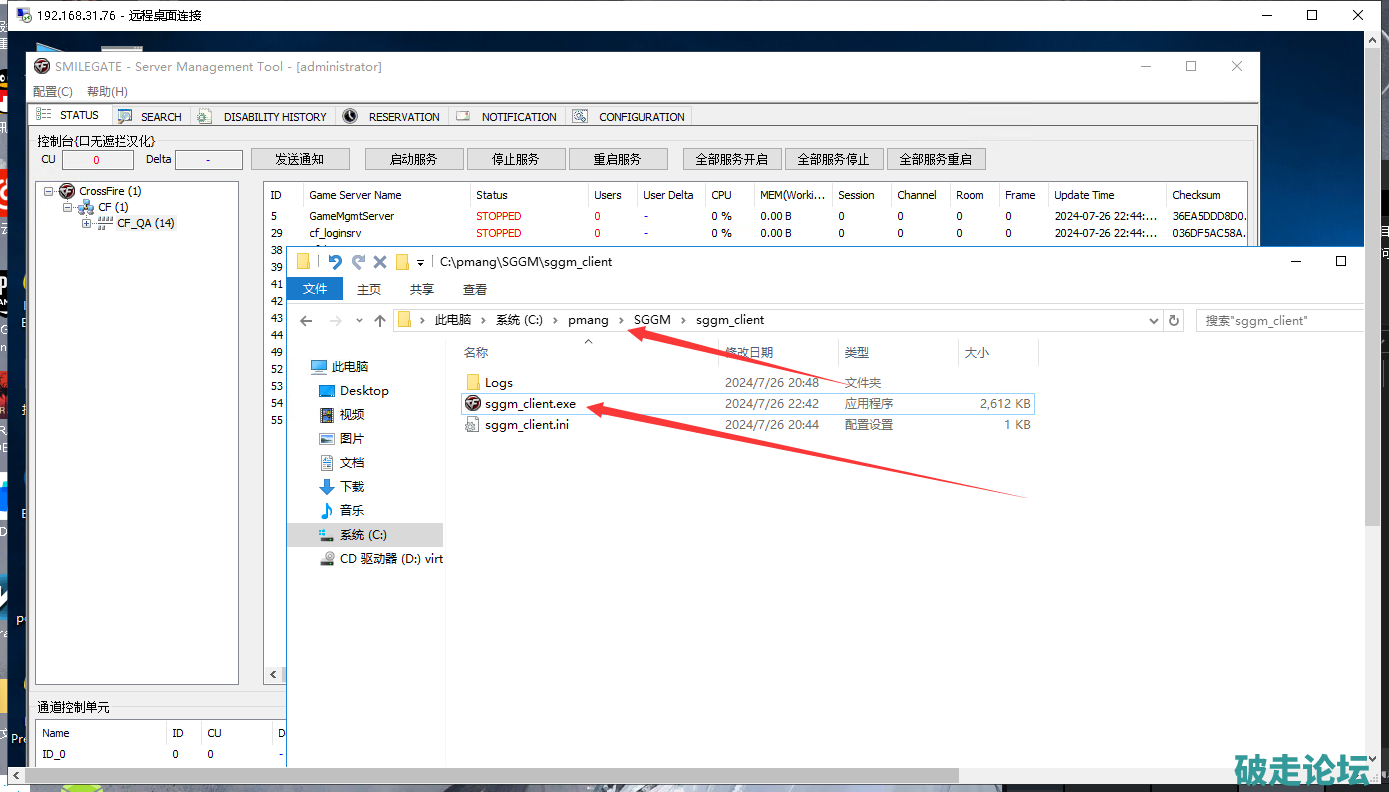
Task: Open the 查看 (View) ribbon tab
Action: (x=475, y=289)
